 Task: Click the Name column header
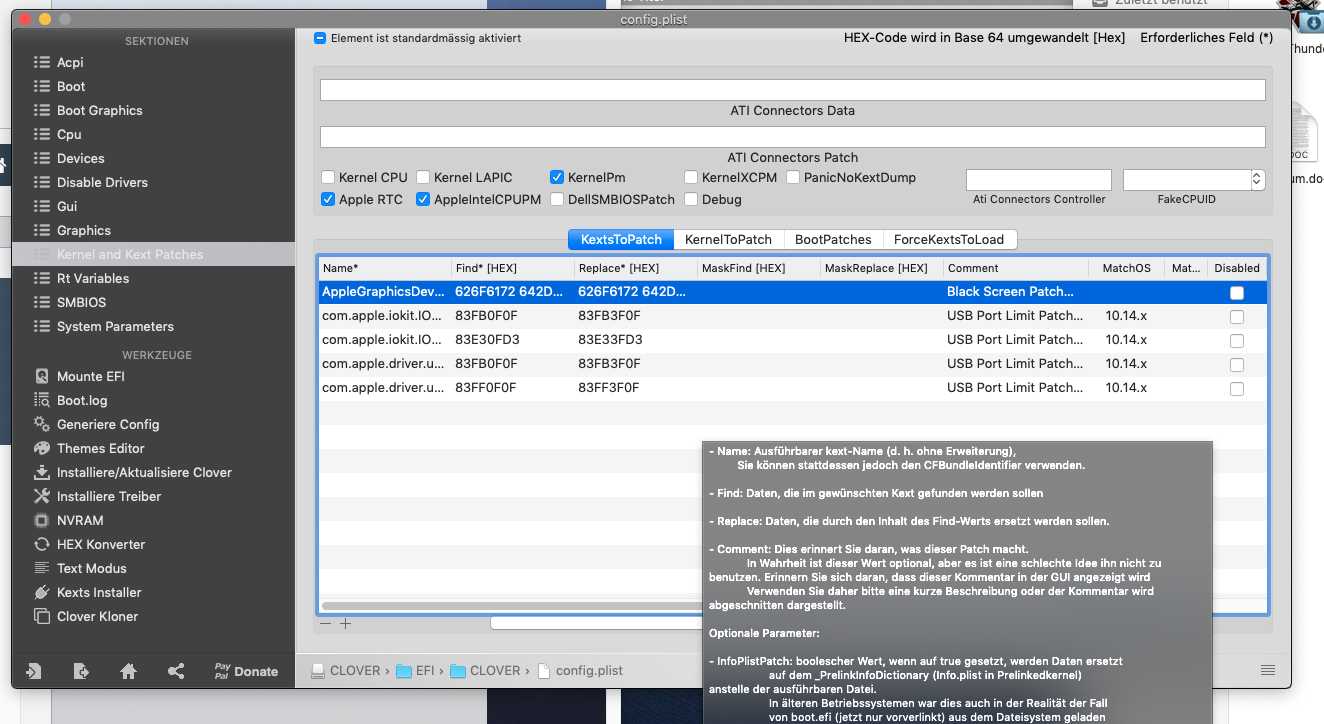[385, 268]
